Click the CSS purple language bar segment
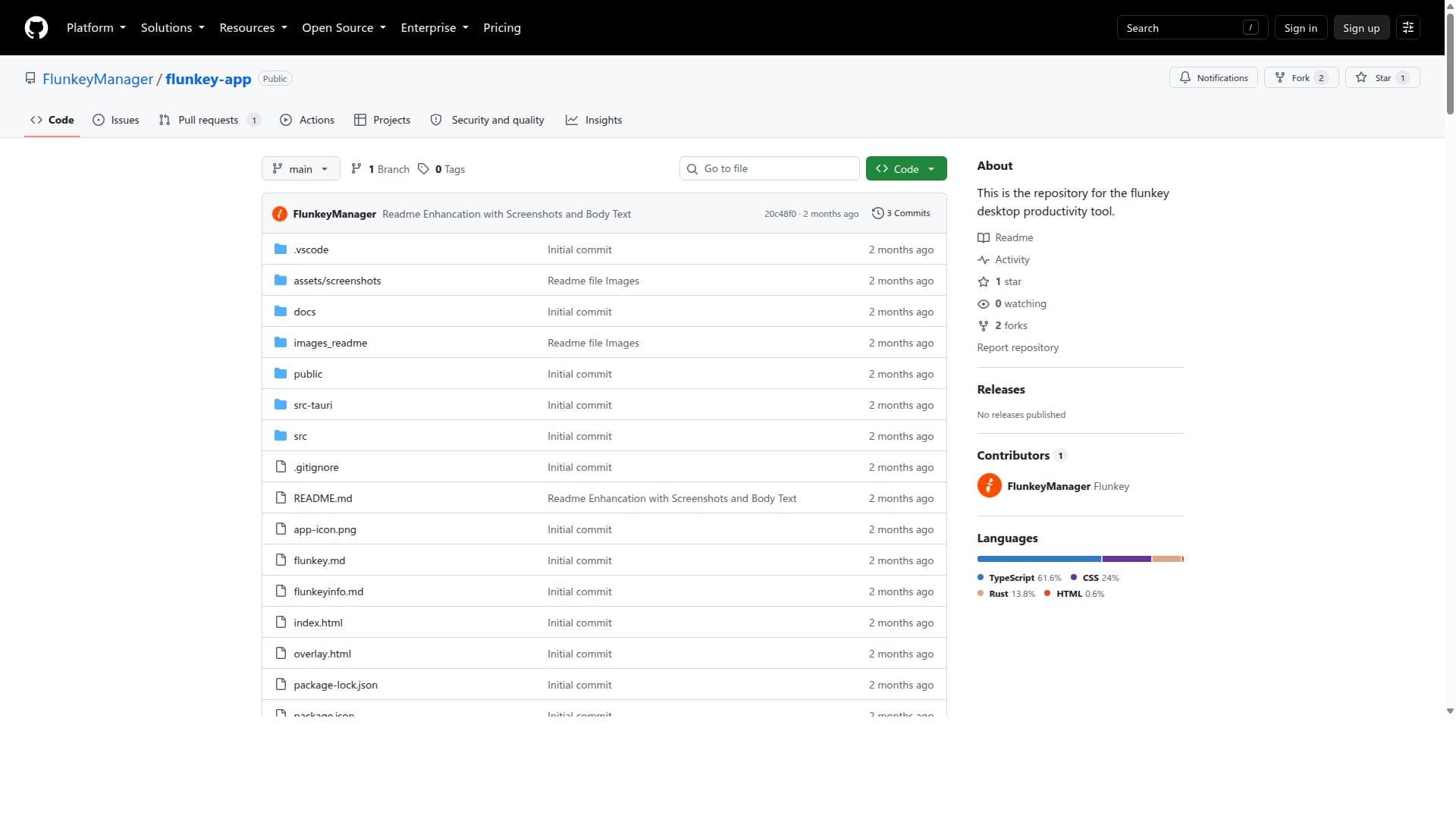Image resolution: width=1456 pixels, height=819 pixels. coord(1127,560)
